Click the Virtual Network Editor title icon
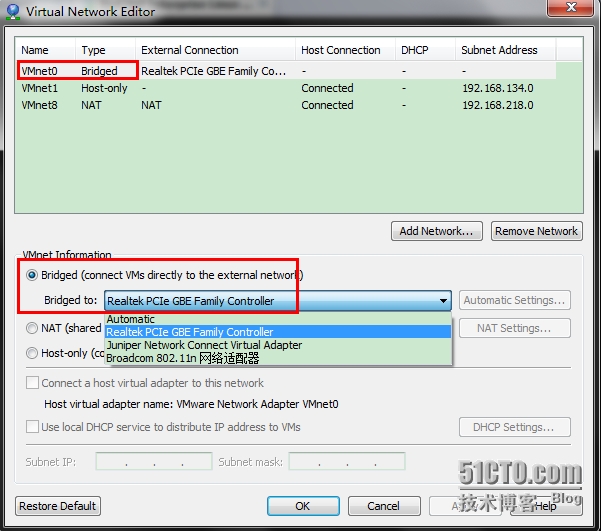601x531 pixels. click(13, 12)
